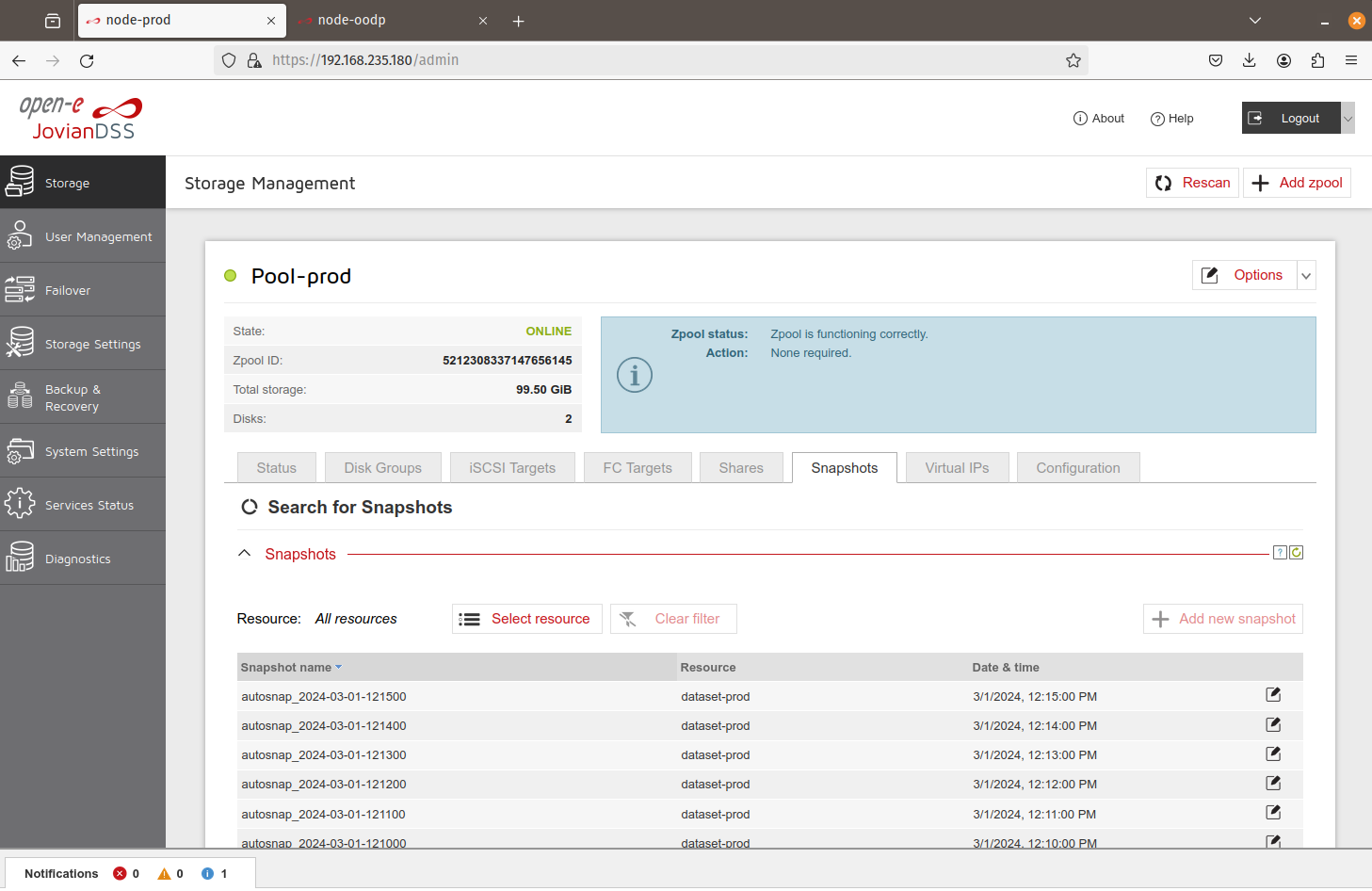
Task: Show error notifications count
Action: [x=126, y=873]
